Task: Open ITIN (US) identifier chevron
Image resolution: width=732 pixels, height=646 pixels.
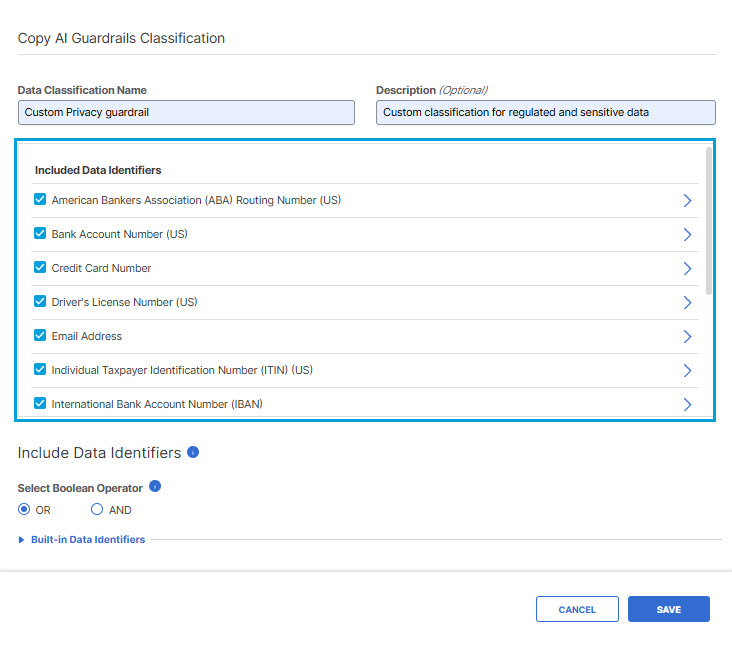Action: click(687, 371)
